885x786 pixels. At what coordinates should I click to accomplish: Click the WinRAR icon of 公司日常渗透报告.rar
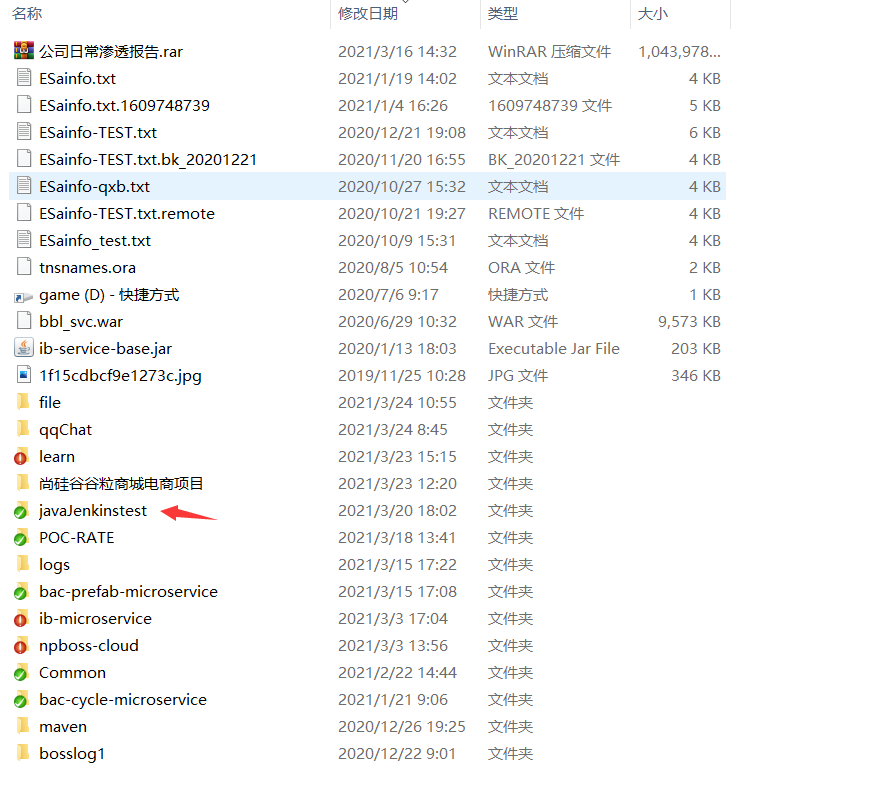(24, 51)
